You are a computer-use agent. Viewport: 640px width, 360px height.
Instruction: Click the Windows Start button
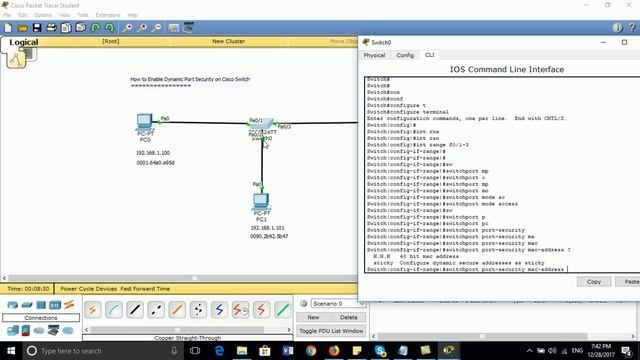point(11,351)
